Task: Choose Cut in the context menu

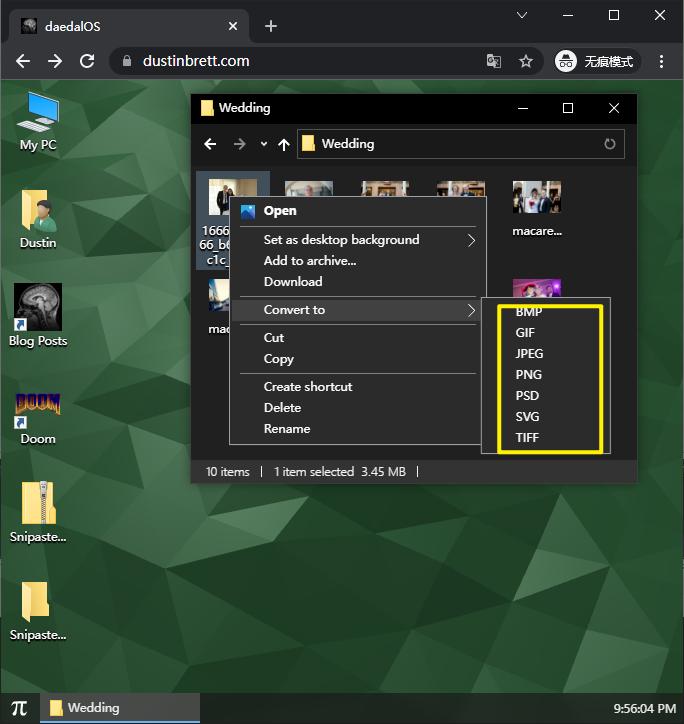Action: [357, 338]
